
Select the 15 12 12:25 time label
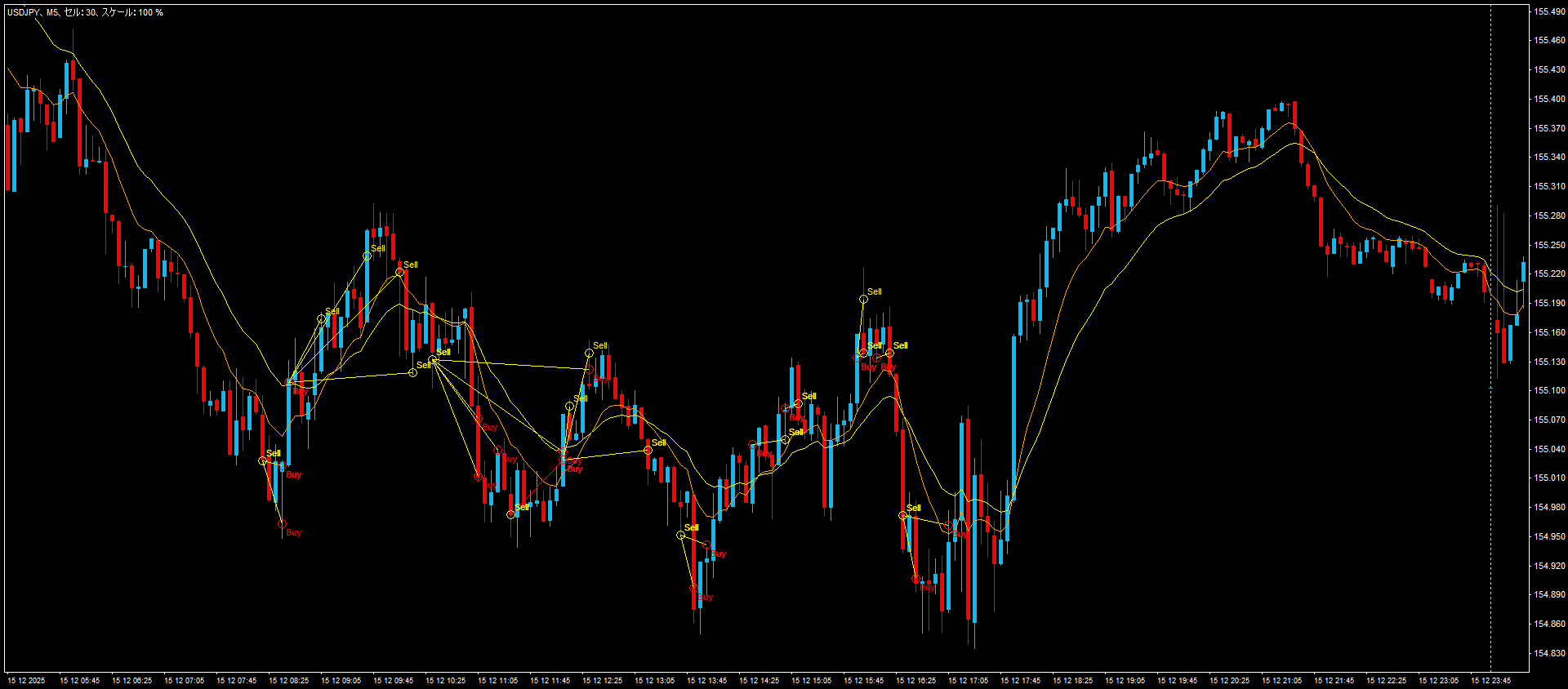[602, 680]
